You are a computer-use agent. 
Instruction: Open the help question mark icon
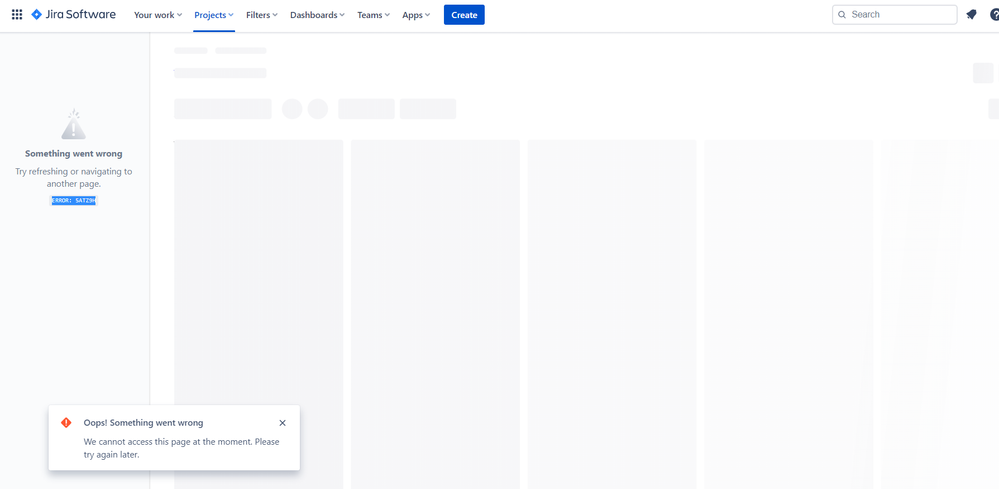pos(995,15)
